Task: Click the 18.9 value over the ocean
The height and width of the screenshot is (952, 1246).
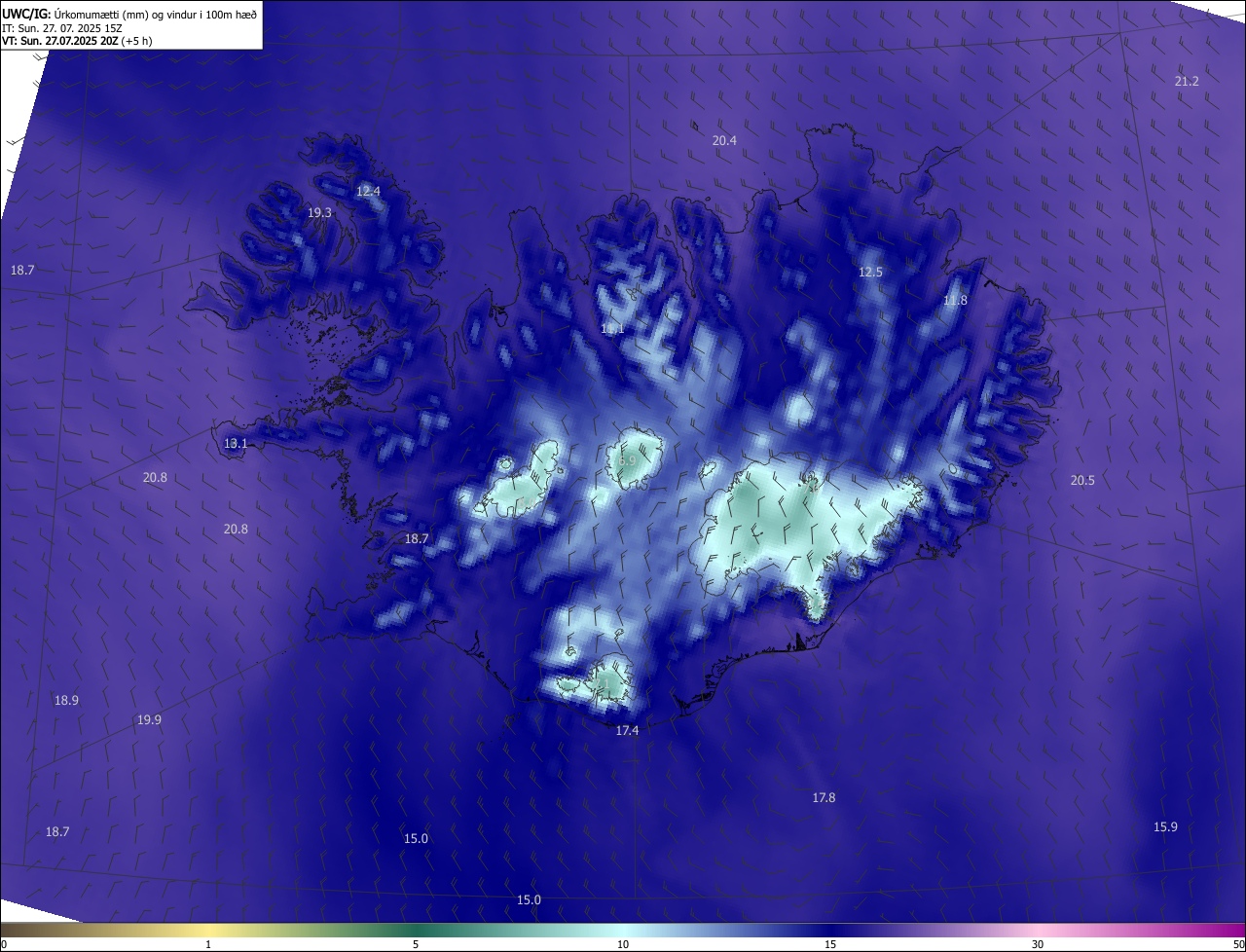Action: coord(66,700)
